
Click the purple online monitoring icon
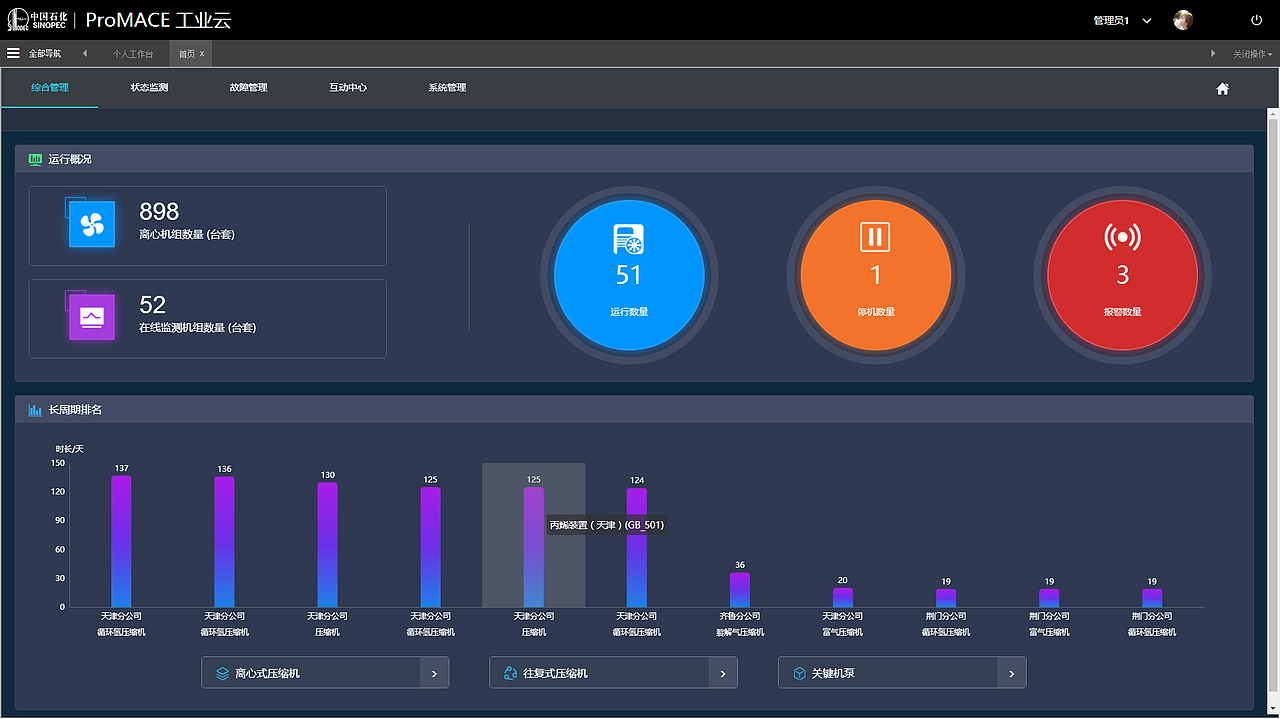pyautogui.click(x=92, y=317)
